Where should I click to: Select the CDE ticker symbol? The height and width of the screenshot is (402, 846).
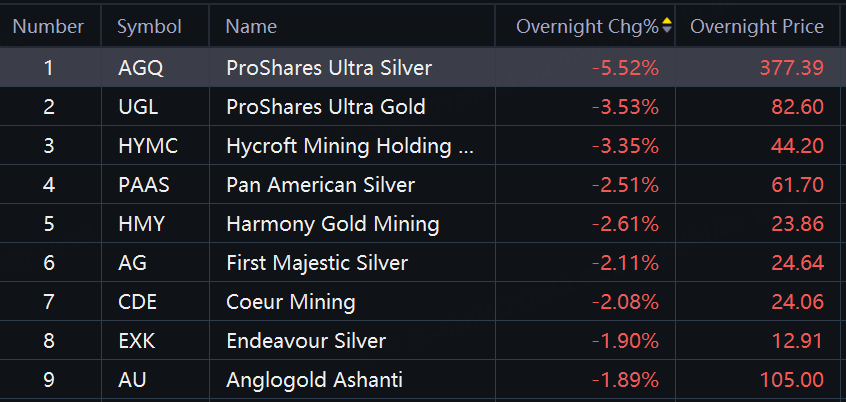click(139, 302)
